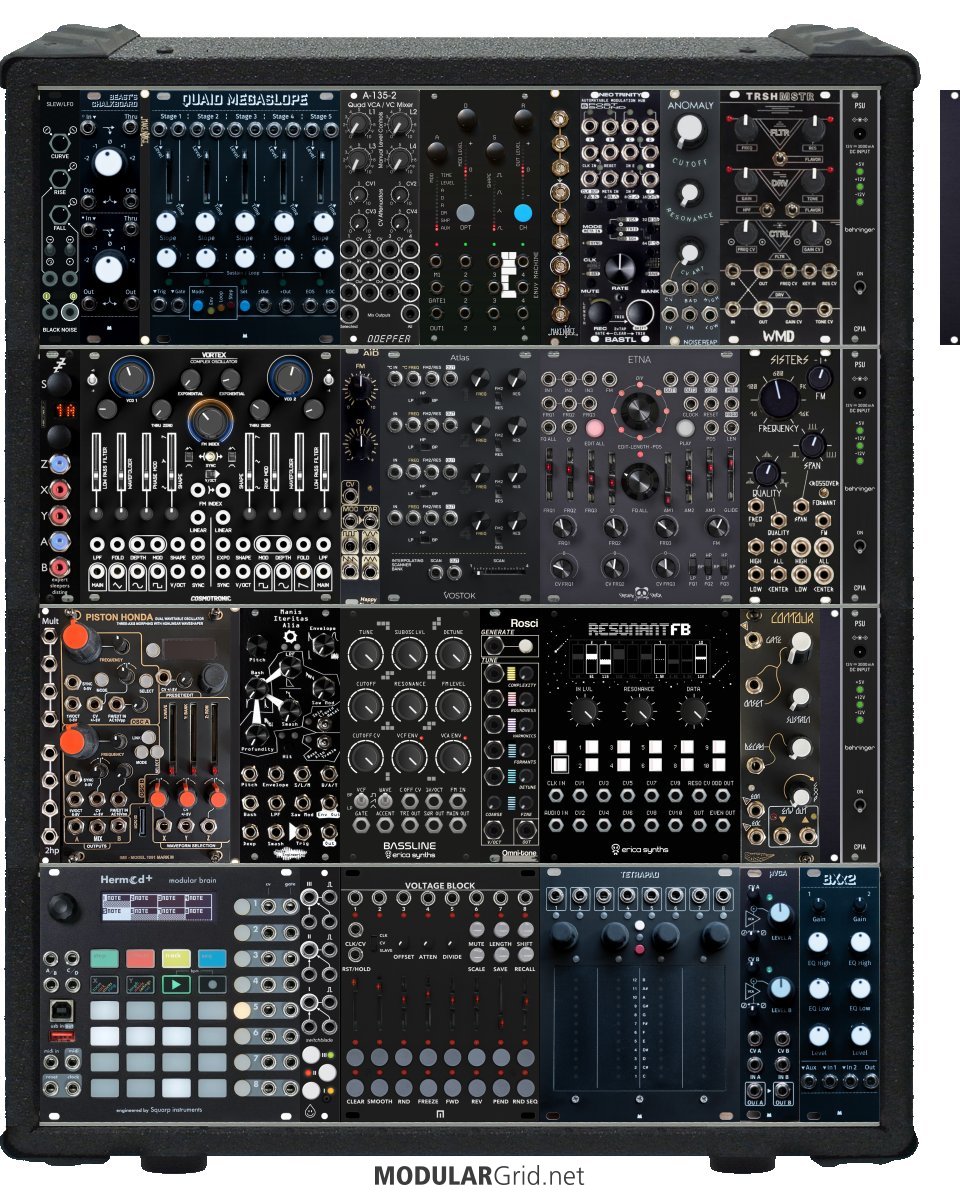Click the grey OPT button on Envy Machine
Image resolution: width=960 pixels, height=1197 pixels.
pyautogui.click(x=465, y=212)
